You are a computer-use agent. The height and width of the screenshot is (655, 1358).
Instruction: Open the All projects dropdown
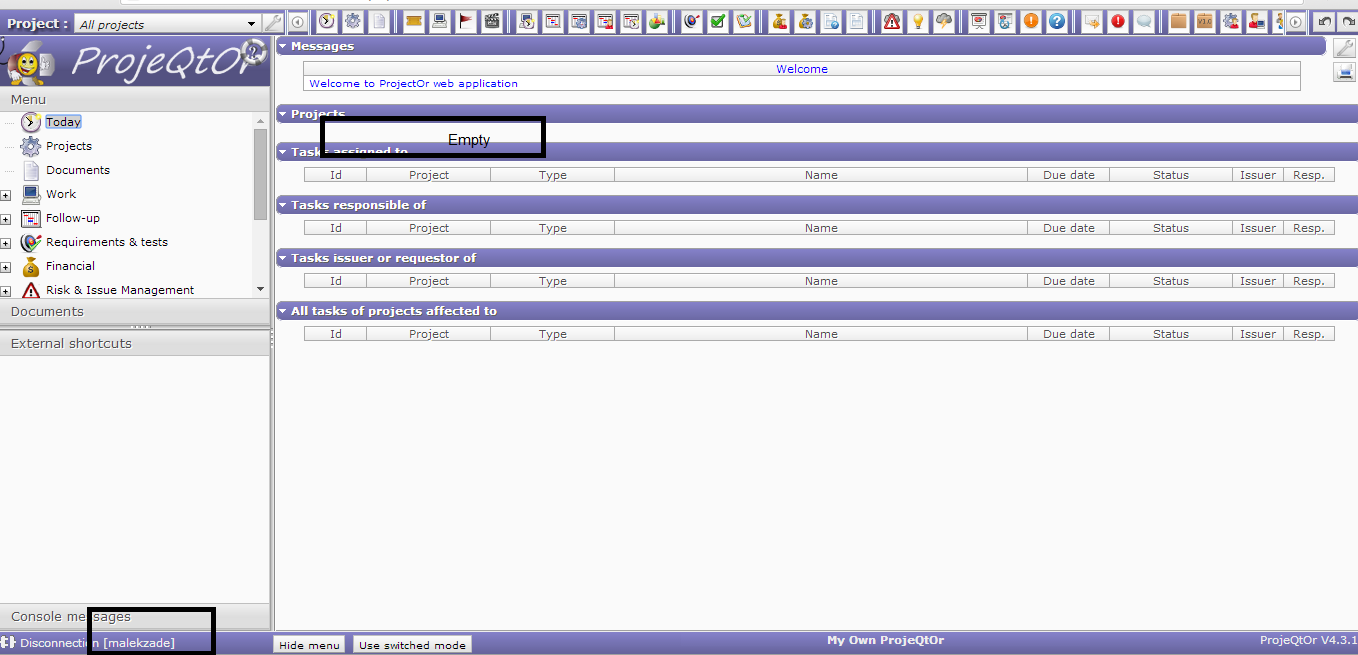251,24
